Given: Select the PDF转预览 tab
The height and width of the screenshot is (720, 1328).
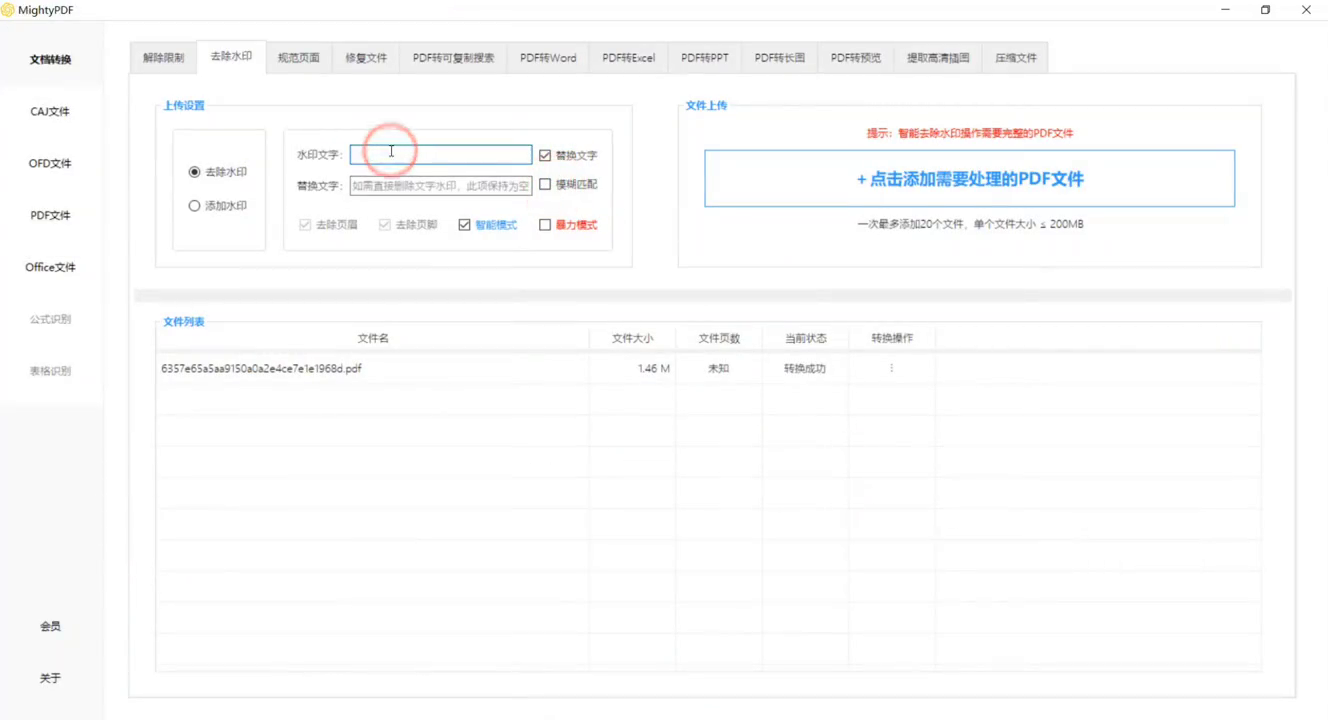Looking at the screenshot, I should pos(855,58).
